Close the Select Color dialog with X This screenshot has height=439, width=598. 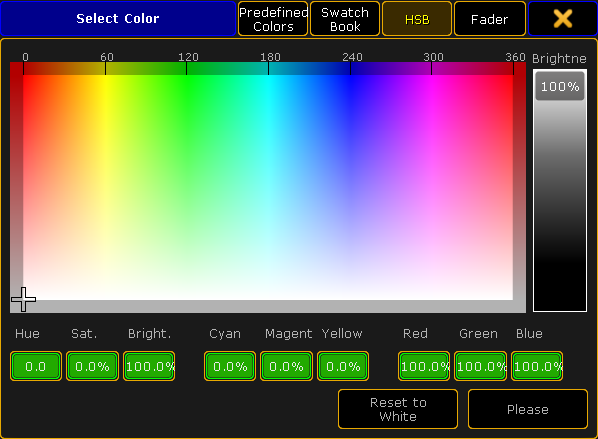(563, 19)
